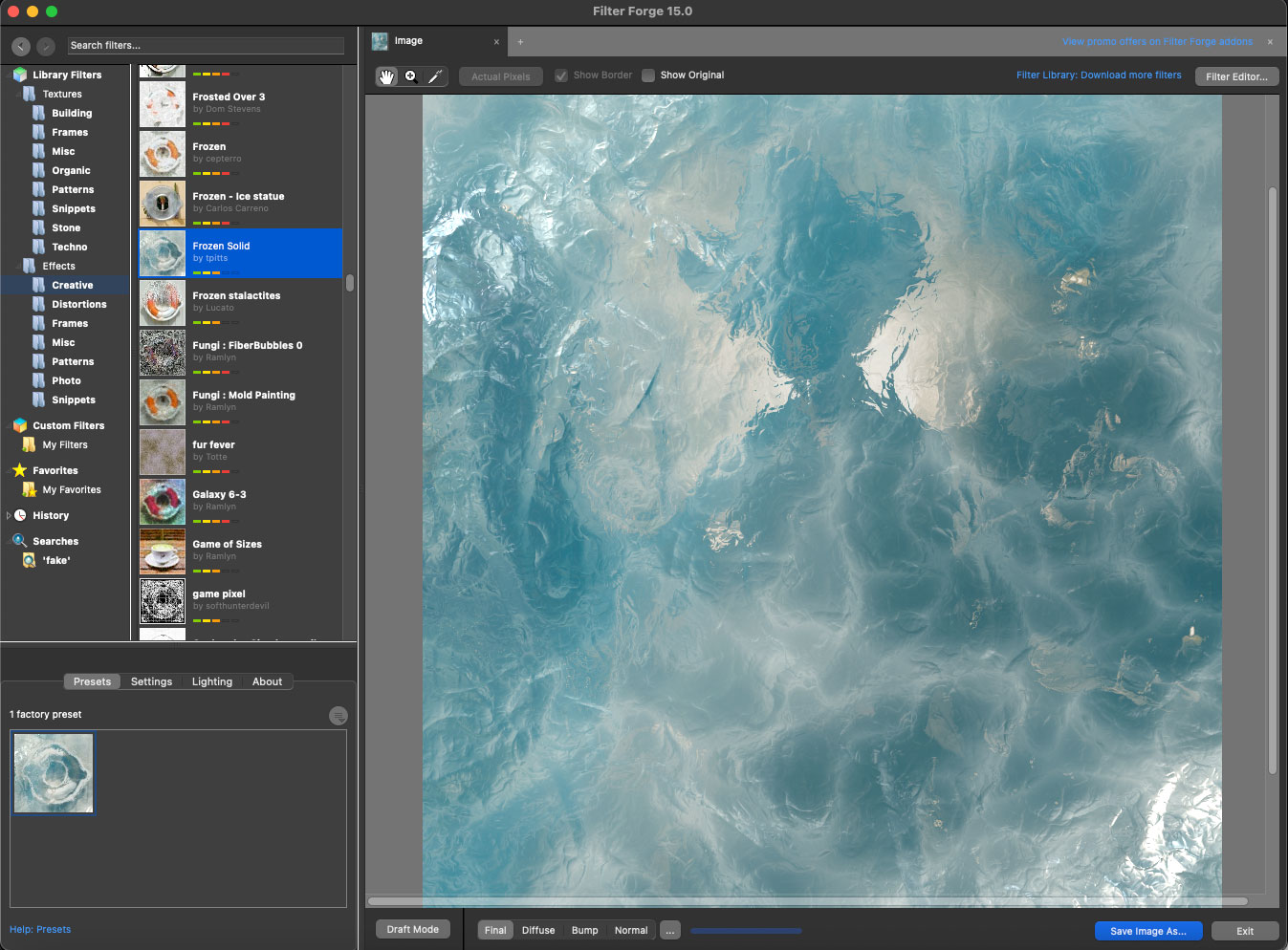Click the Save Image As button
The width and height of the screenshot is (1288, 950).
[1147, 931]
